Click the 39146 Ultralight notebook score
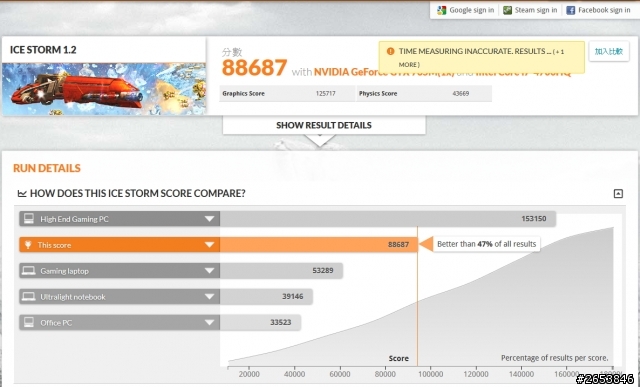 point(293,296)
